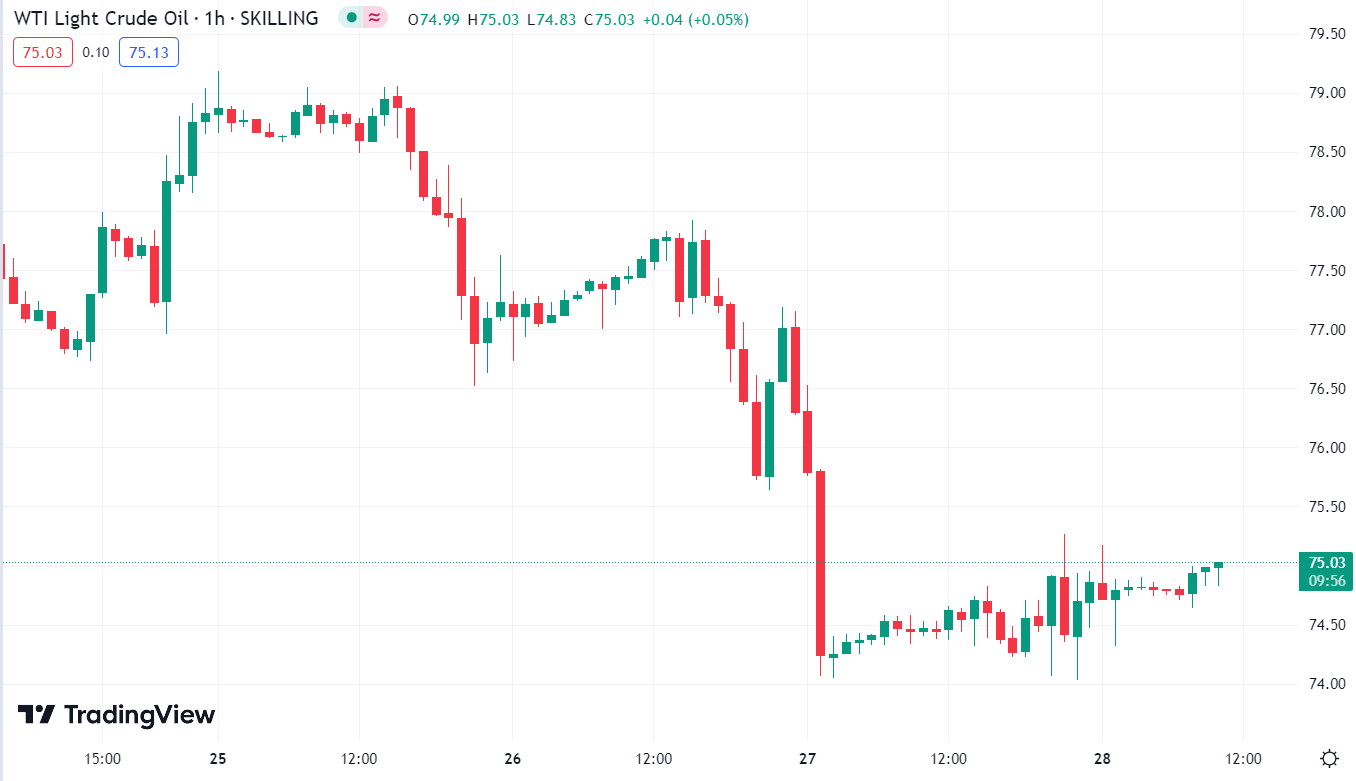The height and width of the screenshot is (781, 1356).
Task: Click the green current price label with countdown
Action: [1325, 571]
